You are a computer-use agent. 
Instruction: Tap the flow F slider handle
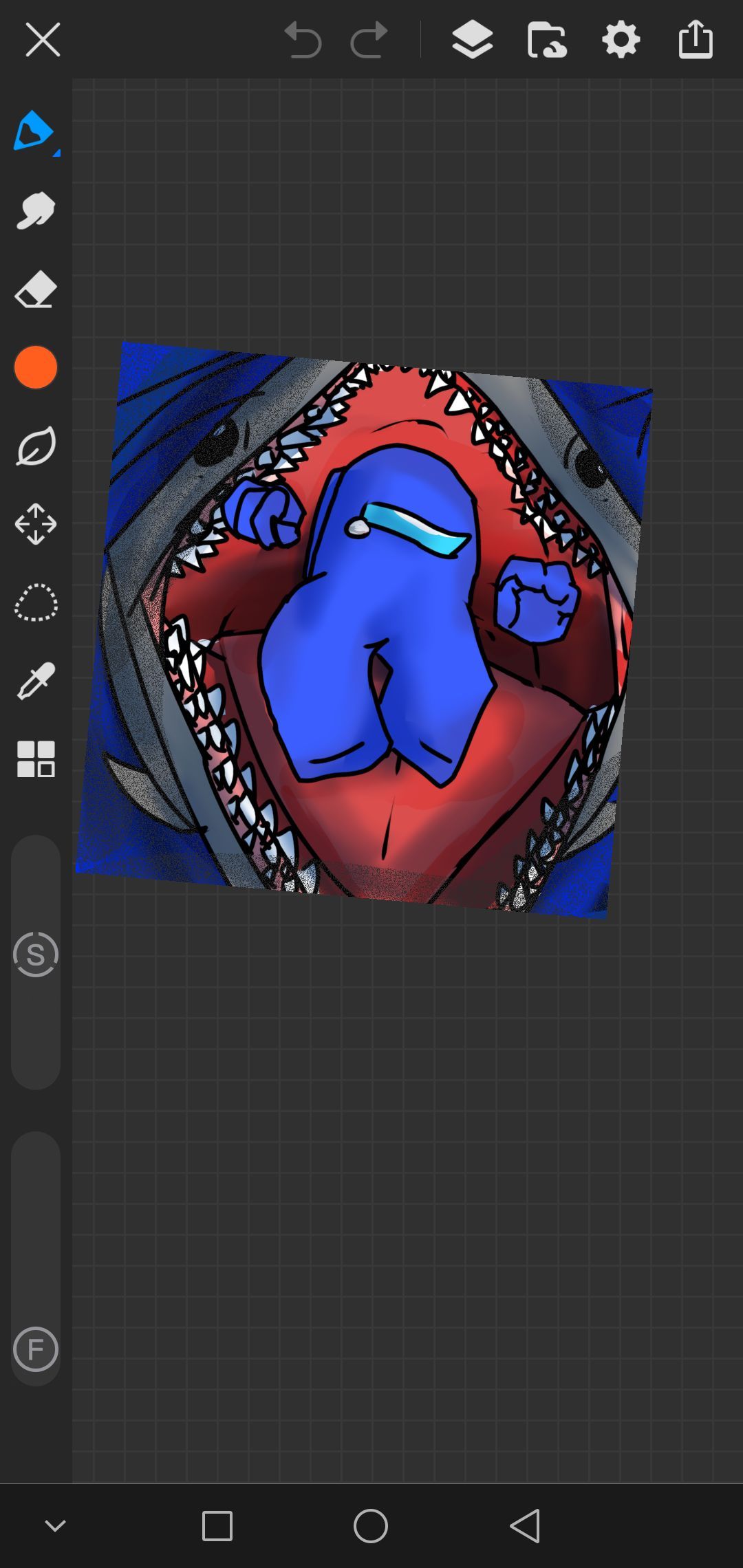pos(36,1349)
